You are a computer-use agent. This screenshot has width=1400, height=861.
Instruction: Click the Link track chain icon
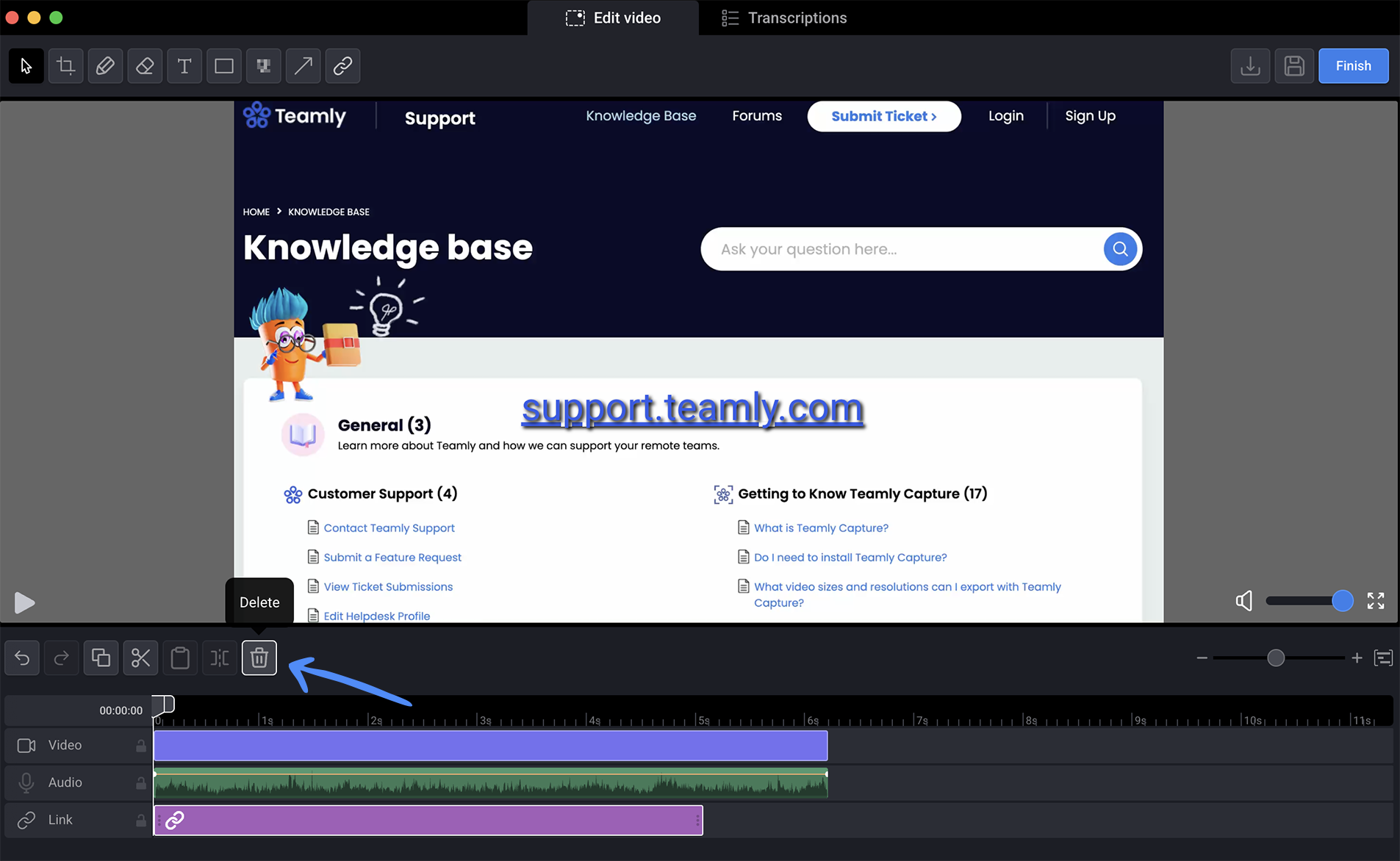(x=26, y=820)
